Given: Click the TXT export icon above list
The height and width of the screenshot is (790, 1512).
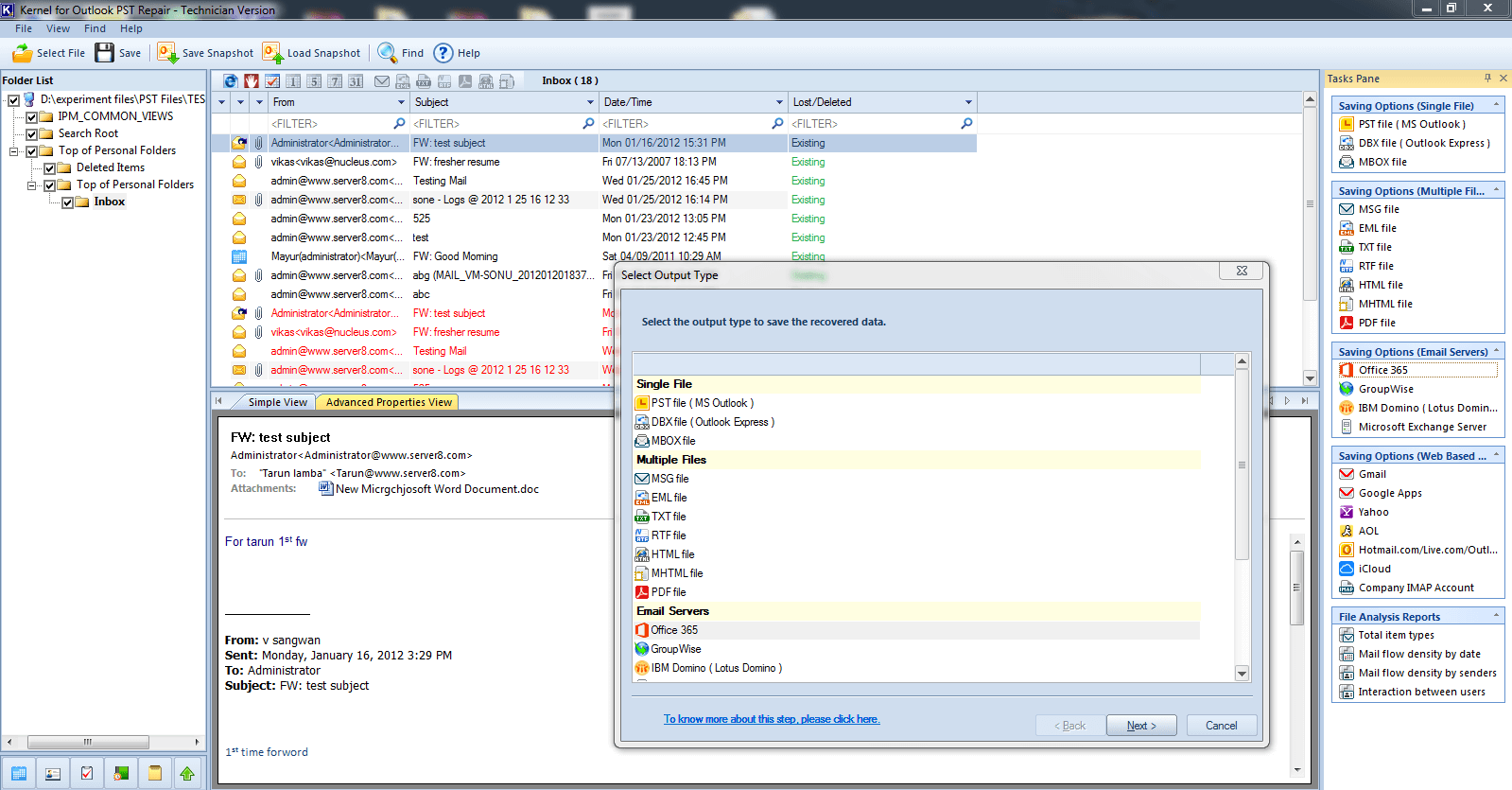Looking at the screenshot, I should pyautogui.click(x=424, y=81).
